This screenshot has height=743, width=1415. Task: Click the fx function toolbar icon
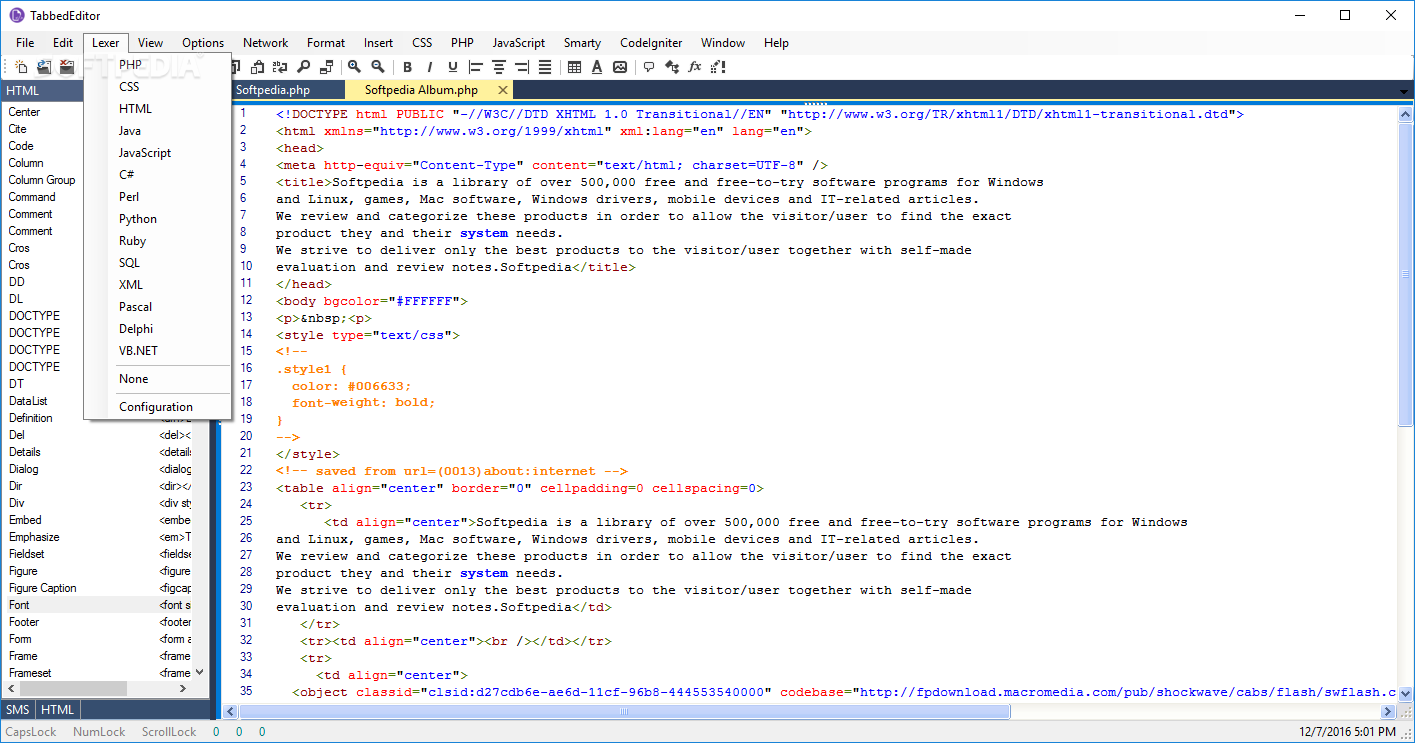(695, 67)
